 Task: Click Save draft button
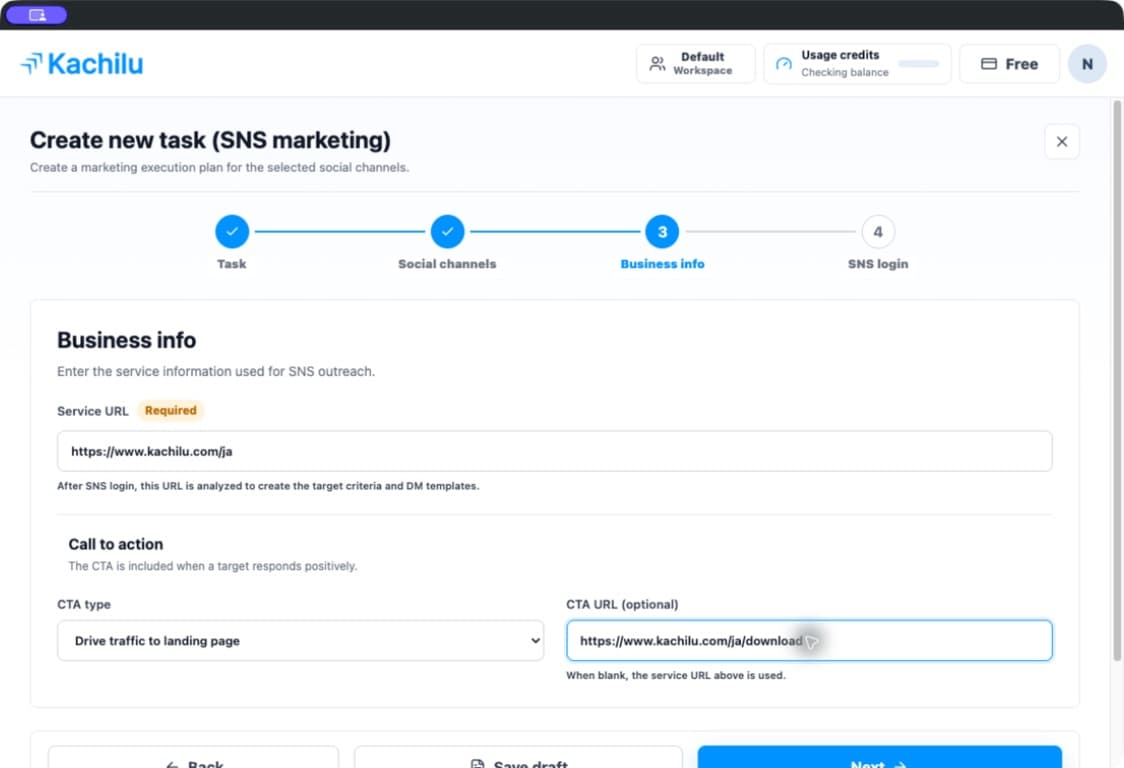[x=518, y=757]
